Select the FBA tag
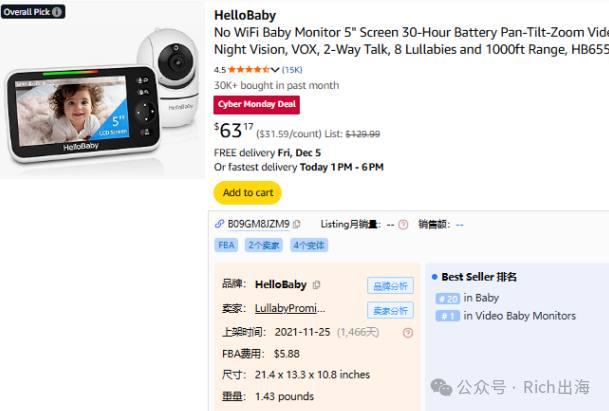609x411 pixels. (x=226, y=245)
